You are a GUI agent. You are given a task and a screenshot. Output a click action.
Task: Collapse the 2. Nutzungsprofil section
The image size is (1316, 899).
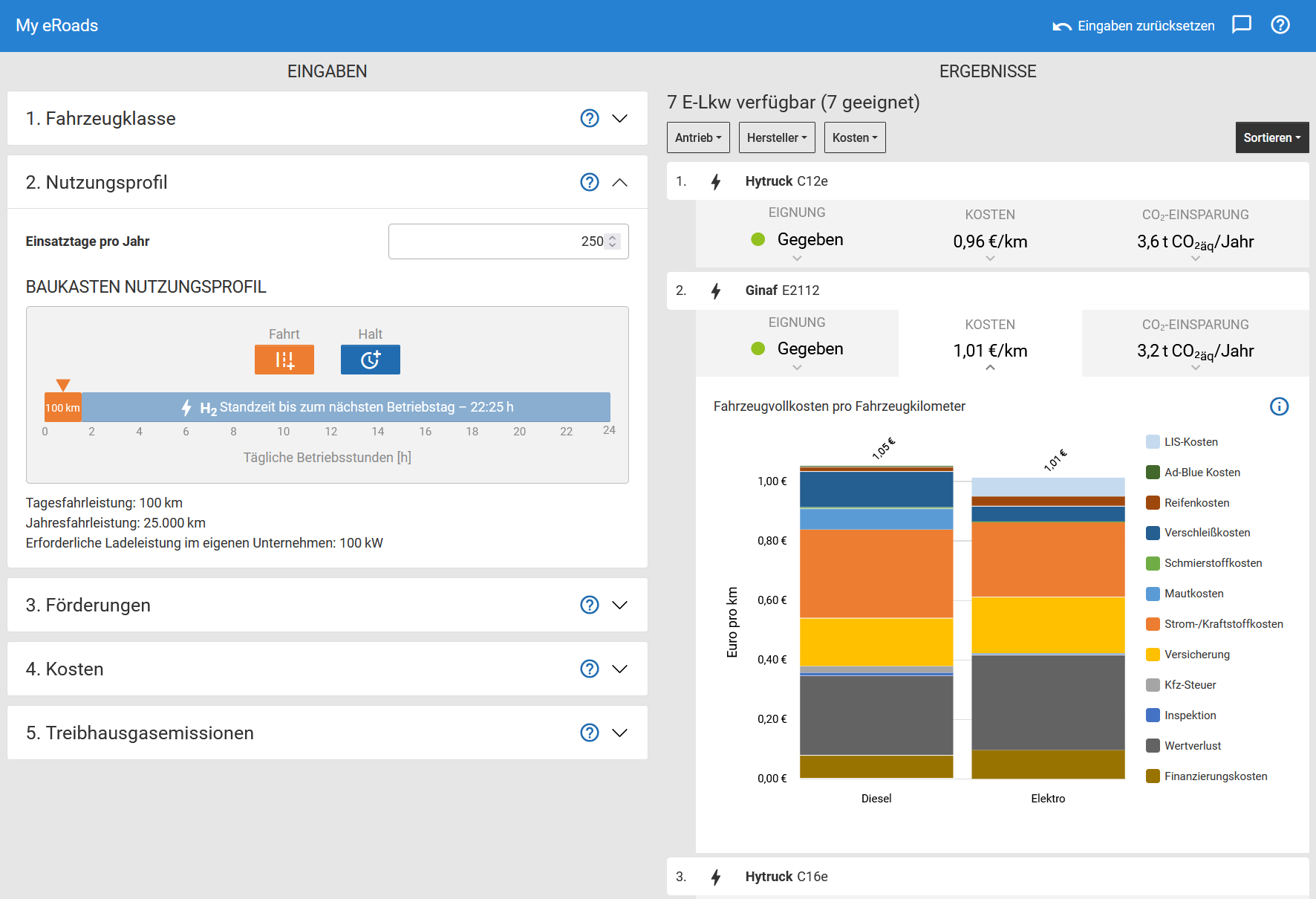619,182
